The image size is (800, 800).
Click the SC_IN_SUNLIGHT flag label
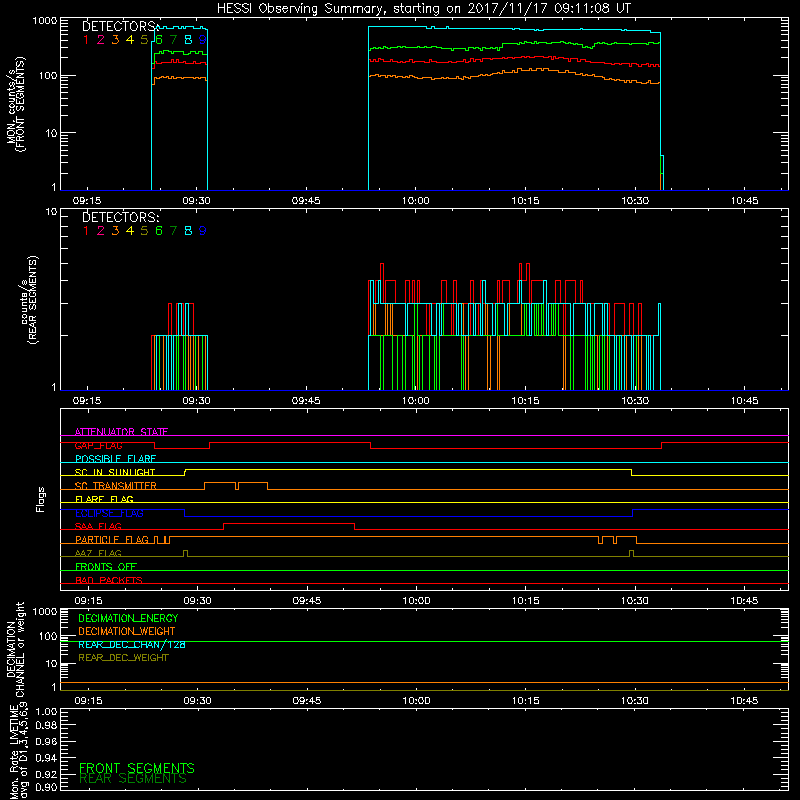(115, 472)
